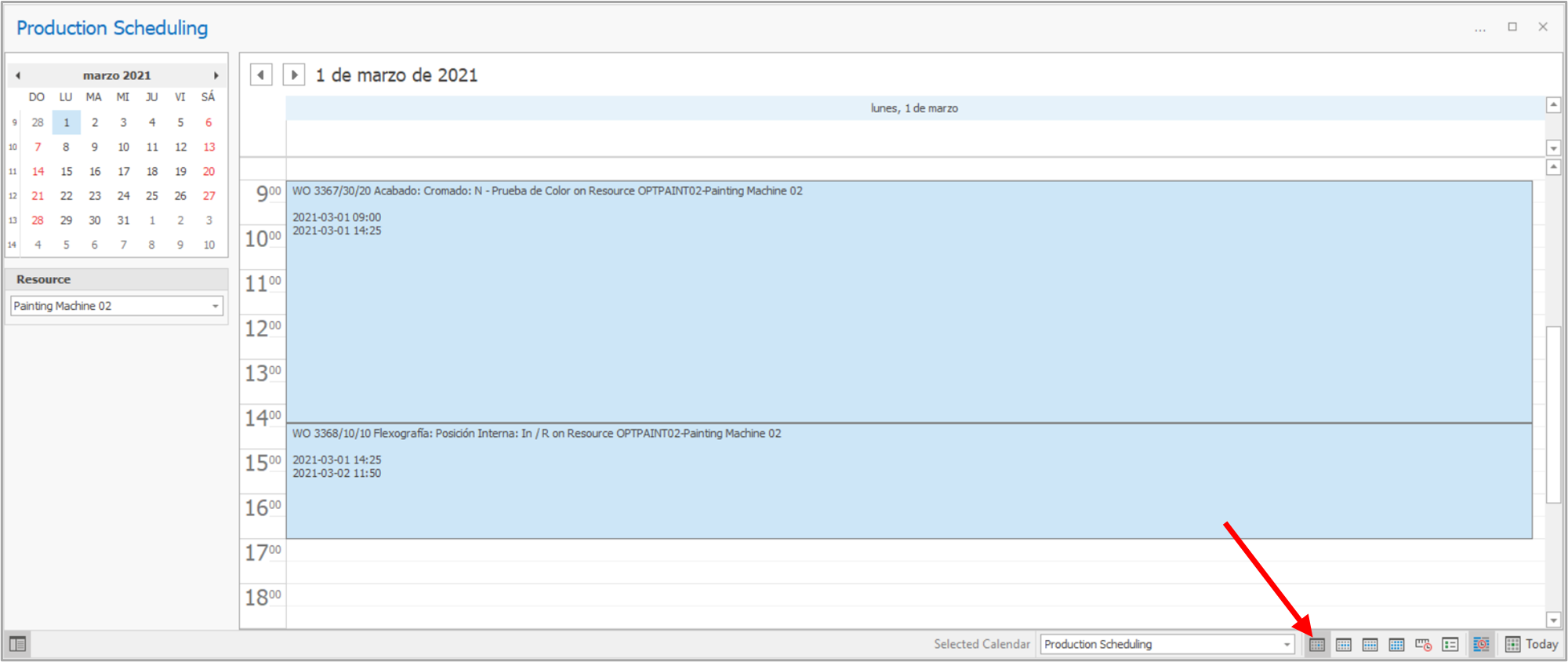This screenshot has width=1568, height=662.
Task: Click the window options ellipsis menu
Action: [1479, 28]
